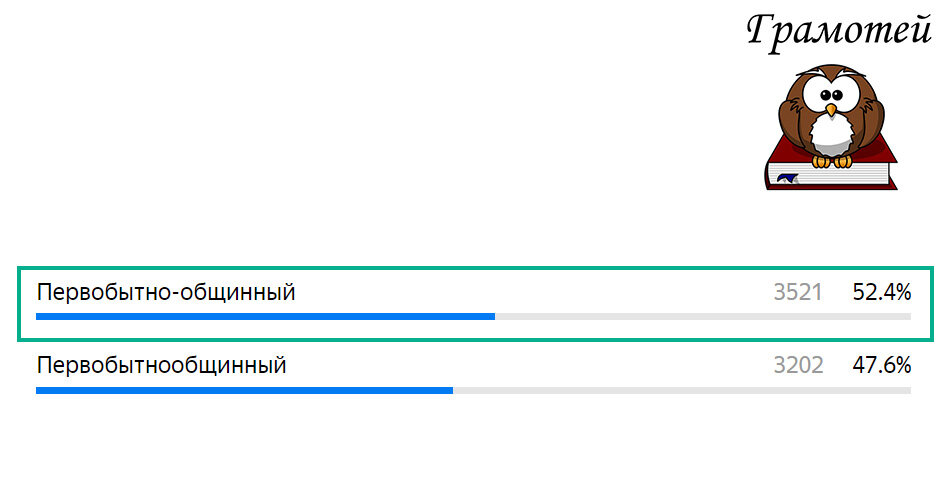Click the owl mascot image
Screen dimensions: 950x501
click(x=831, y=127)
